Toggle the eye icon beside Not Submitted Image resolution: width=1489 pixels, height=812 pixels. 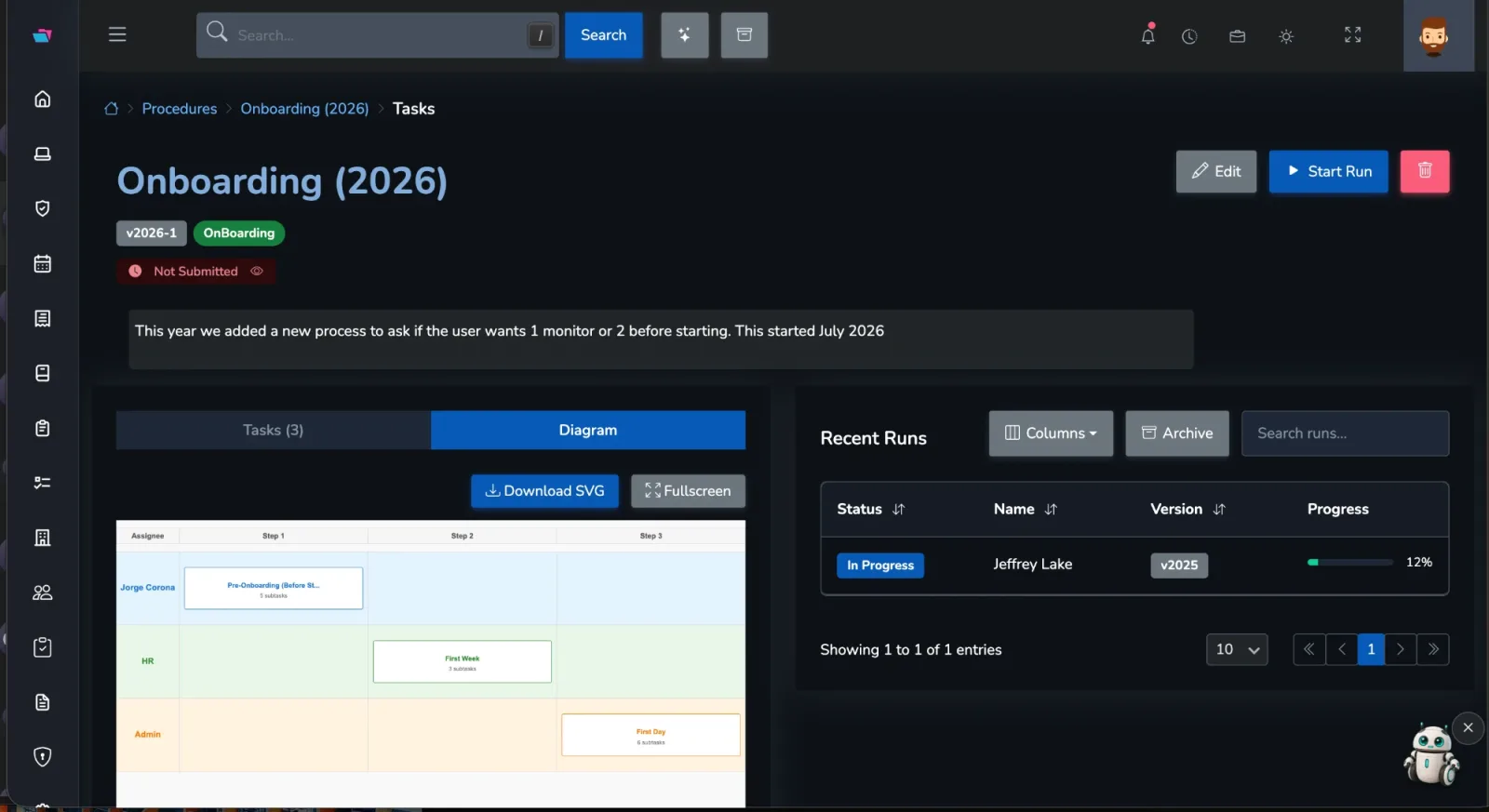[x=257, y=272]
